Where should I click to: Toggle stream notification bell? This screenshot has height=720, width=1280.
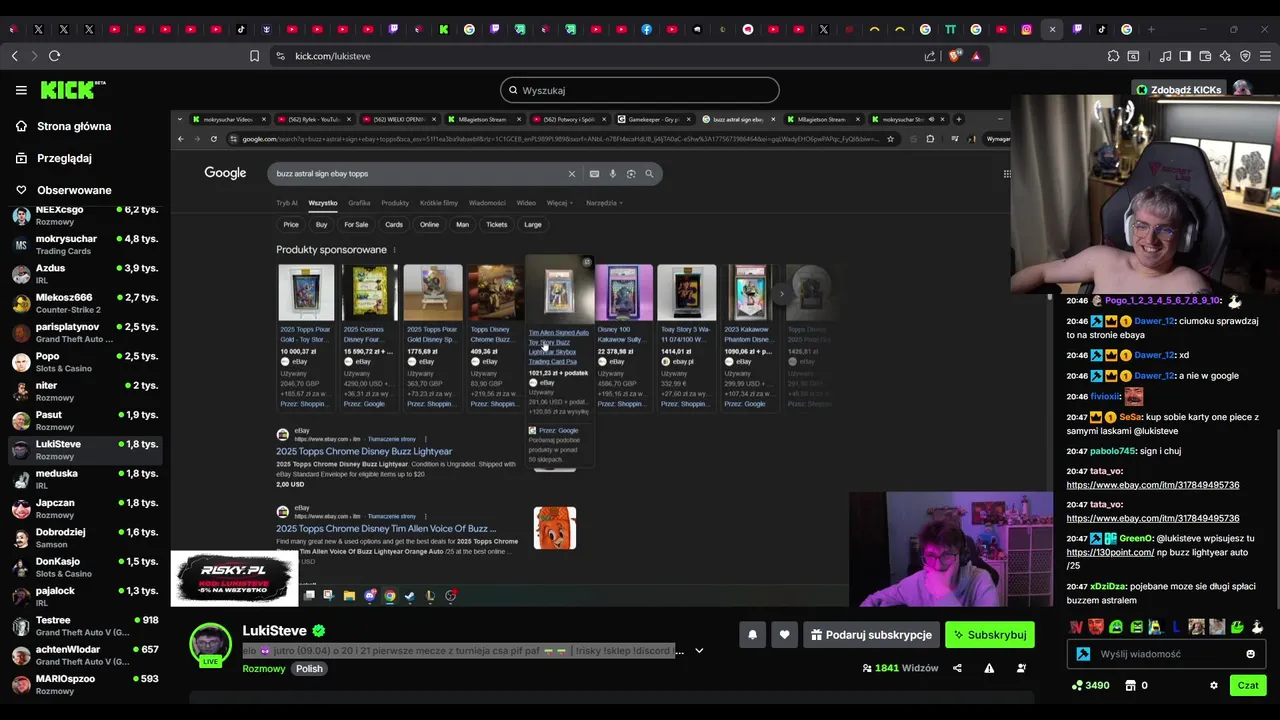[x=752, y=635]
